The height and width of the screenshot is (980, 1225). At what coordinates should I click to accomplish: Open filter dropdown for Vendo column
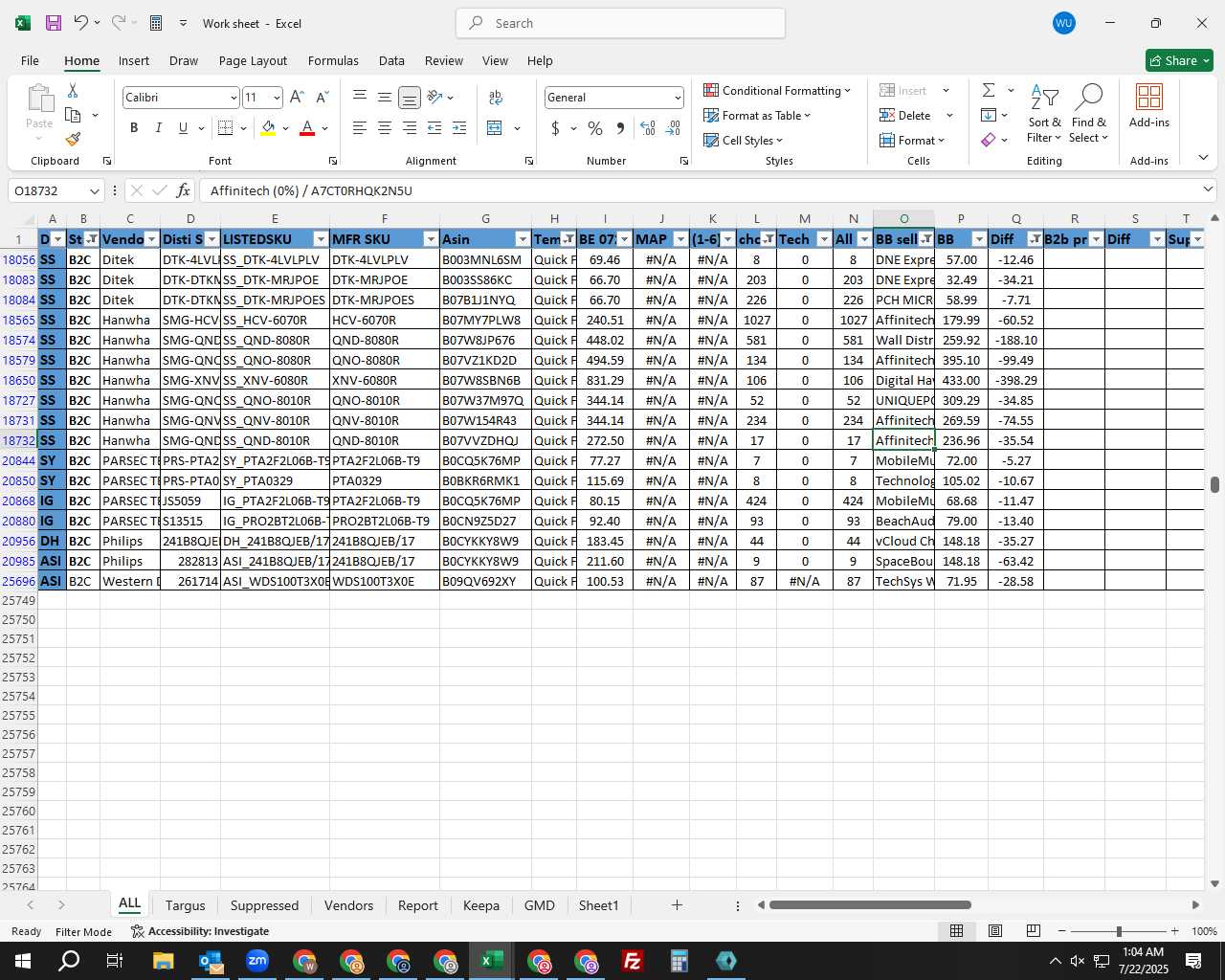tap(151, 239)
